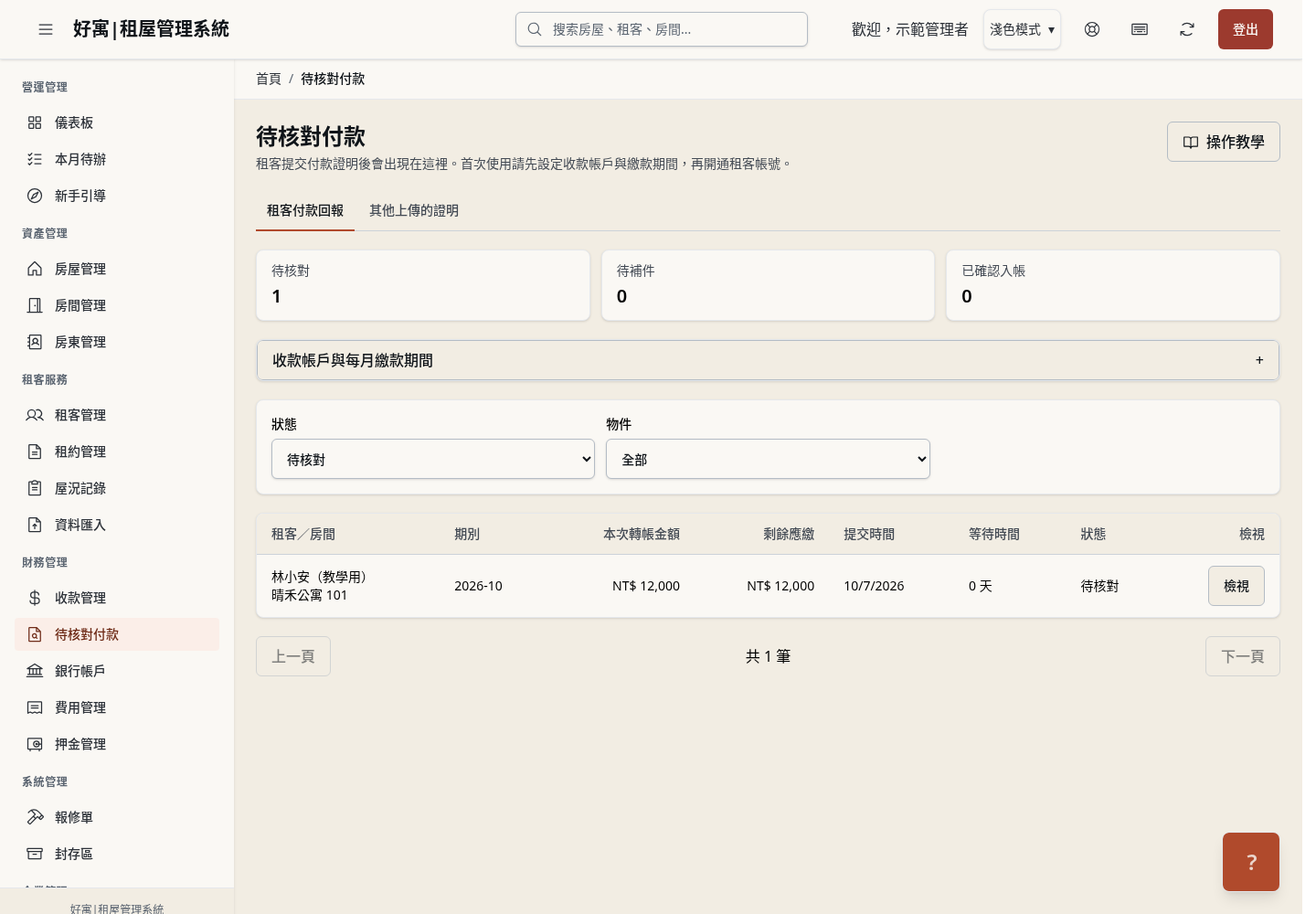The width and height of the screenshot is (1316, 914).
Task: Open the floating question mark help button
Action: pos(1251,862)
